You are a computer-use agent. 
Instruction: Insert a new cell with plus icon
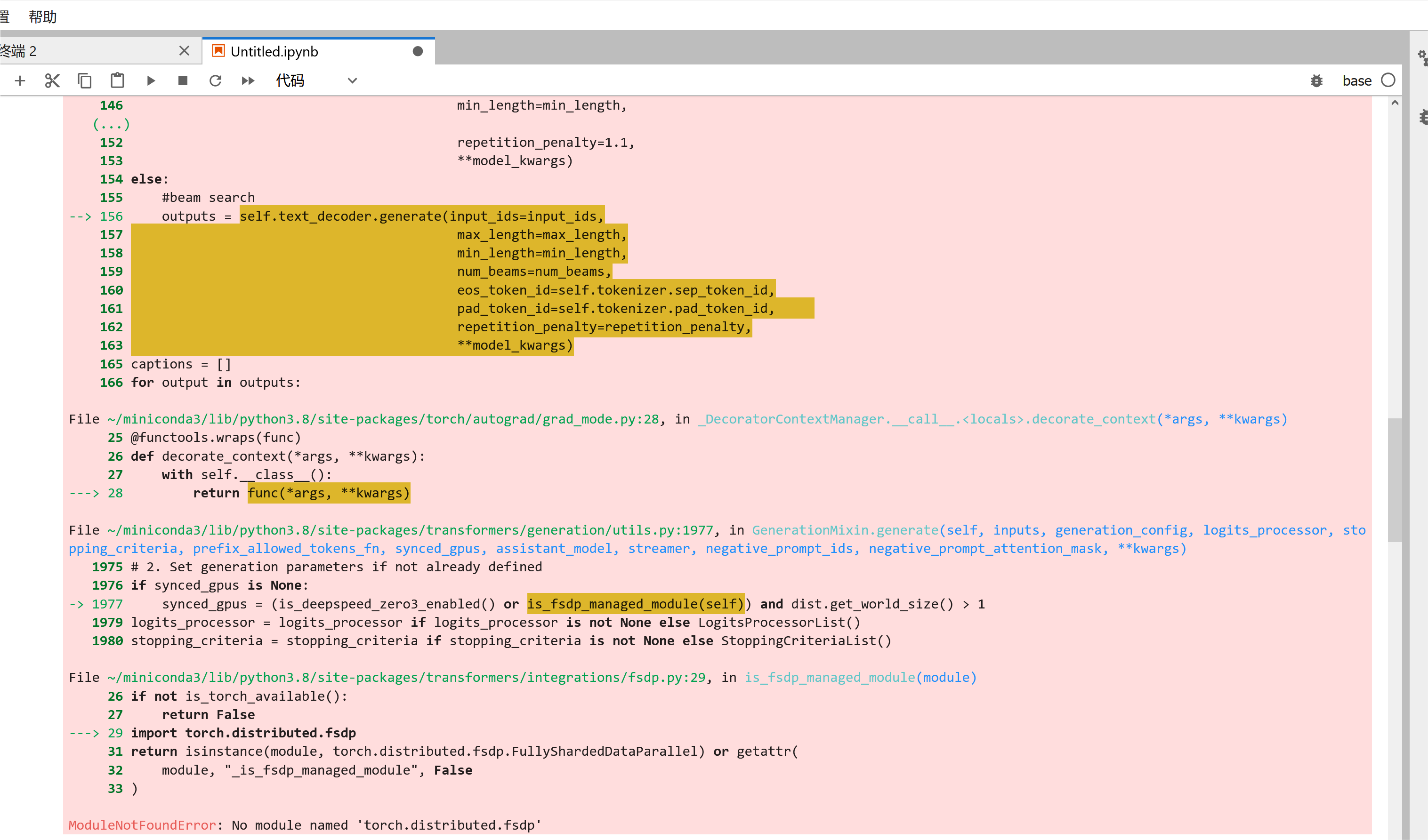tap(20, 81)
